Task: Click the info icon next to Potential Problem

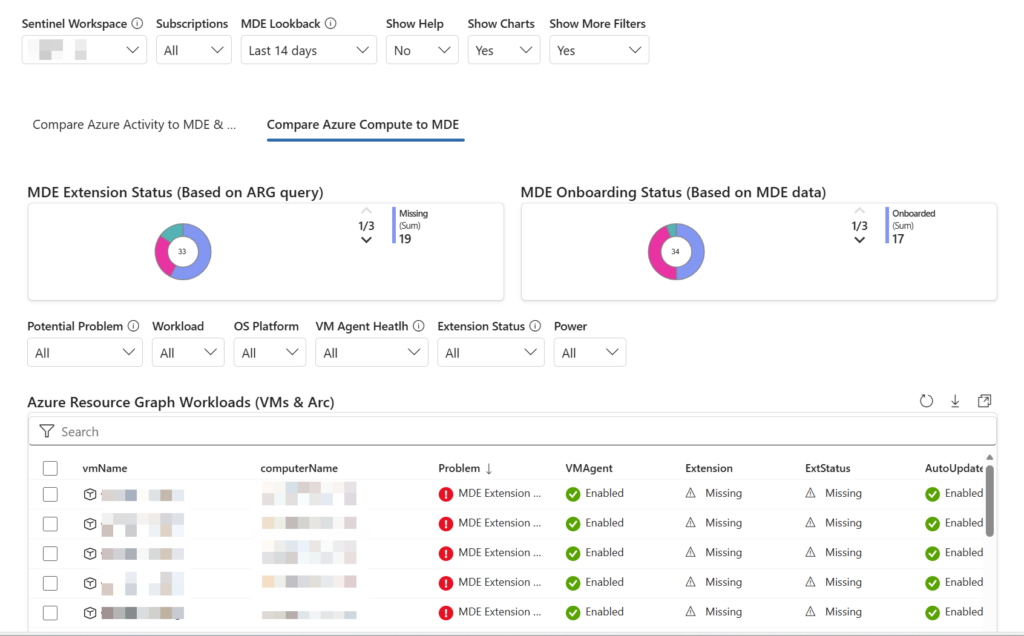Action: point(133,326)
